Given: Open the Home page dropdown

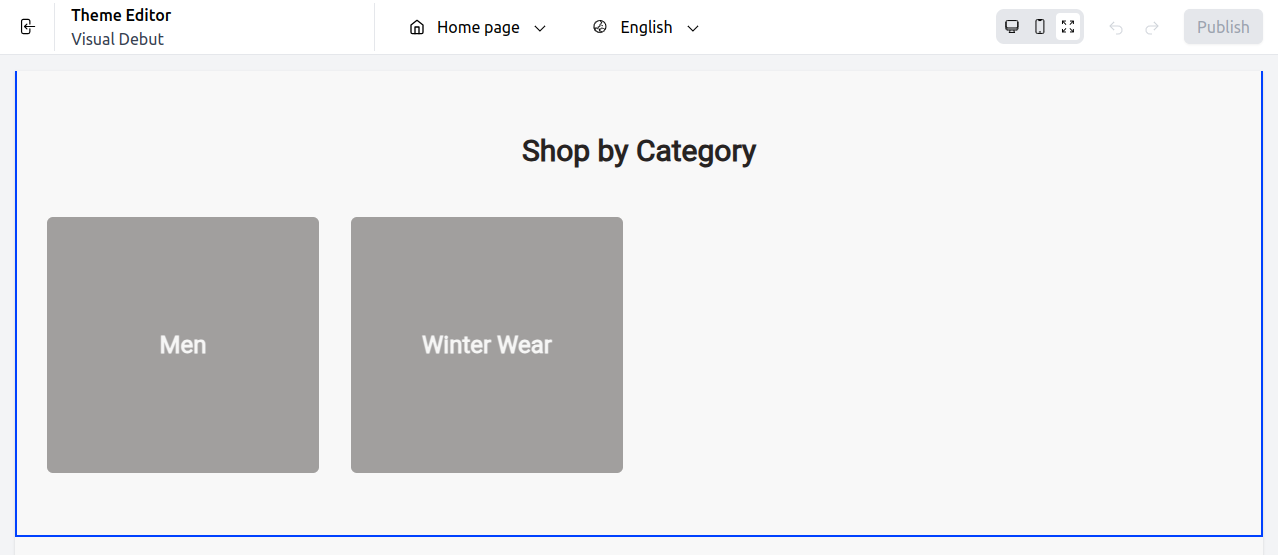Looking at the screenshot, I should (478, 27).
